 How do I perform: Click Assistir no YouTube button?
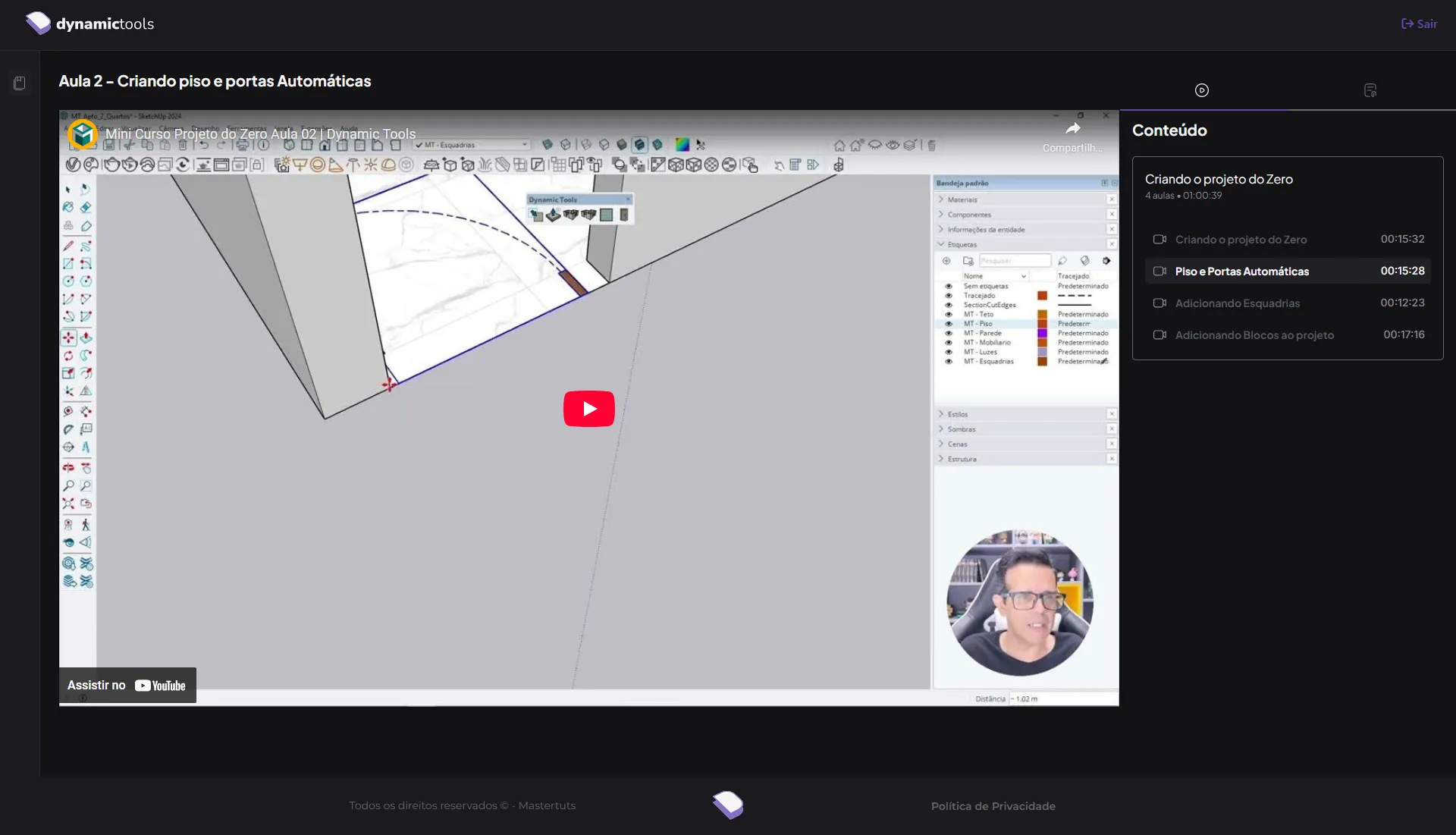coord(127,686)
